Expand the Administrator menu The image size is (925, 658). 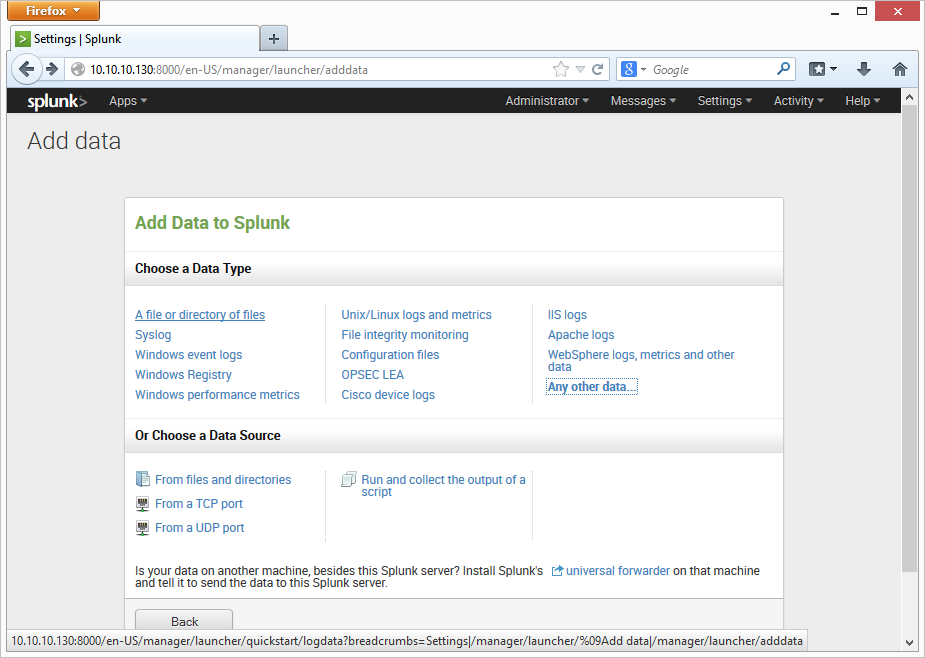coord(547,101)
